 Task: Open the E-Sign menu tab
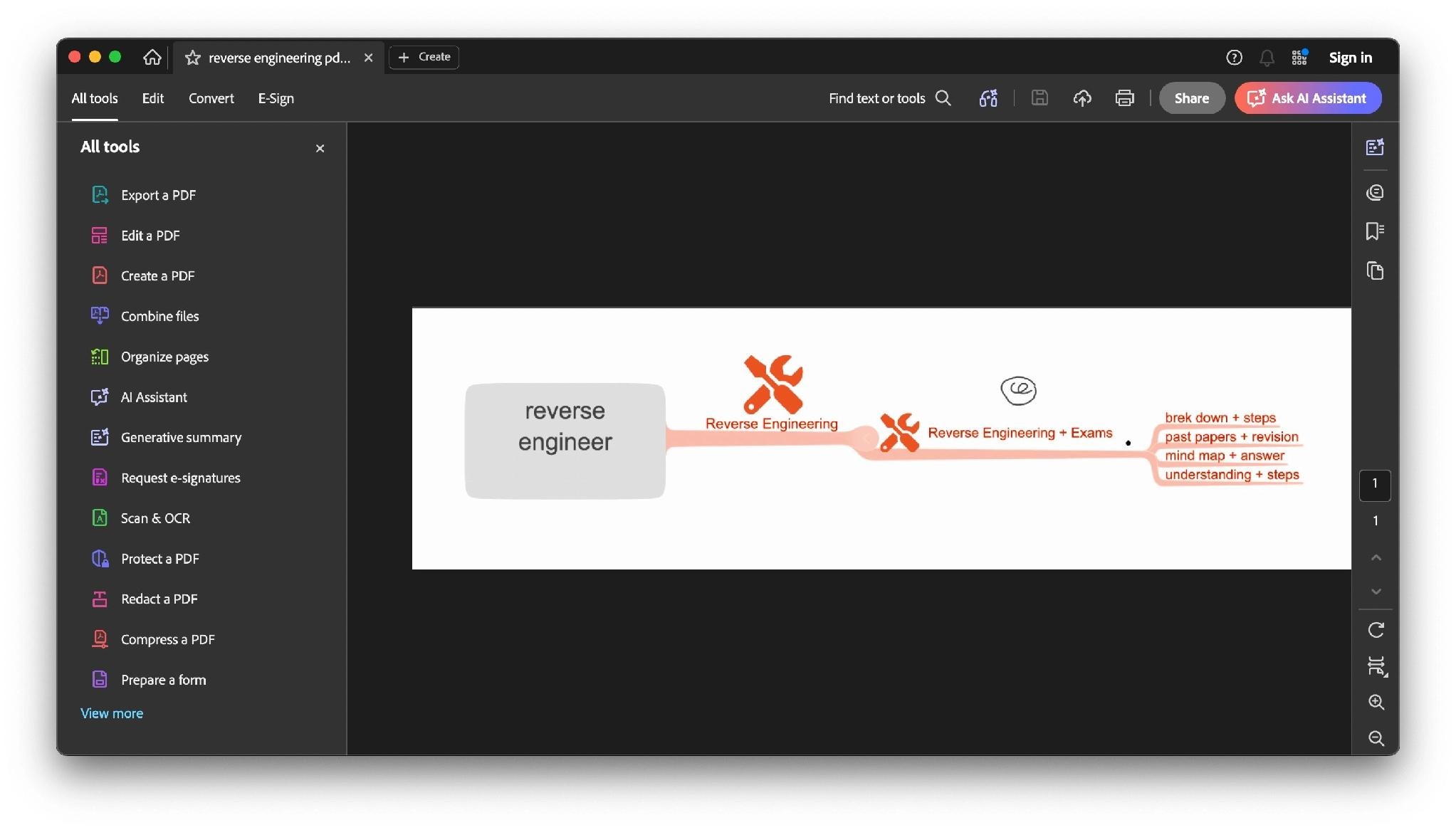pos(276,98)
